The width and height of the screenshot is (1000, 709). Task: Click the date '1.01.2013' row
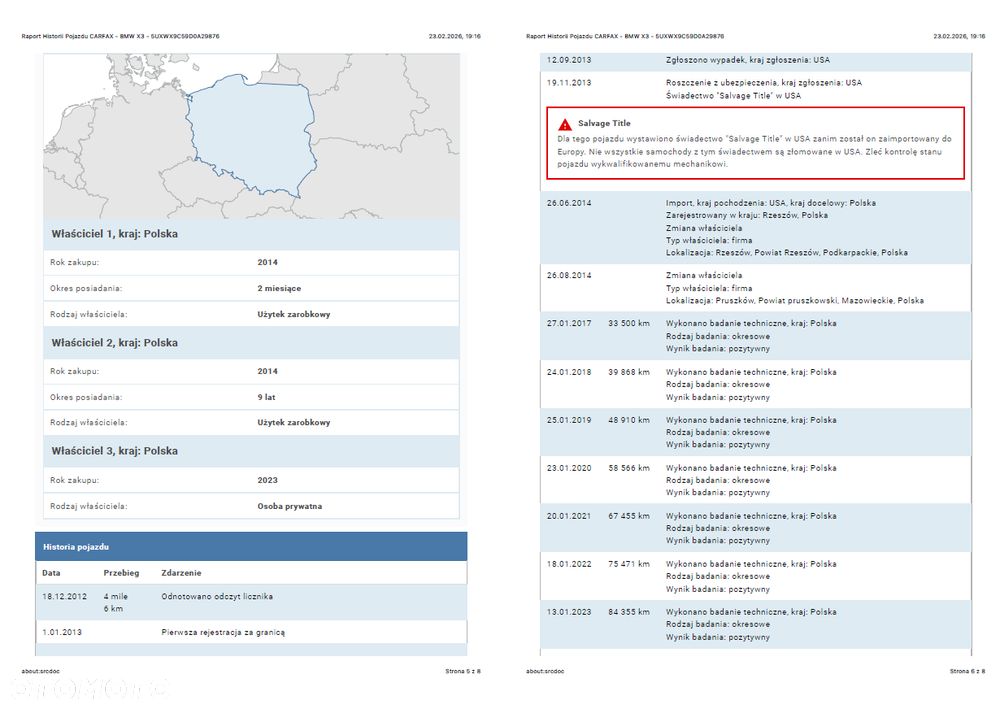(x=62, y=632)
